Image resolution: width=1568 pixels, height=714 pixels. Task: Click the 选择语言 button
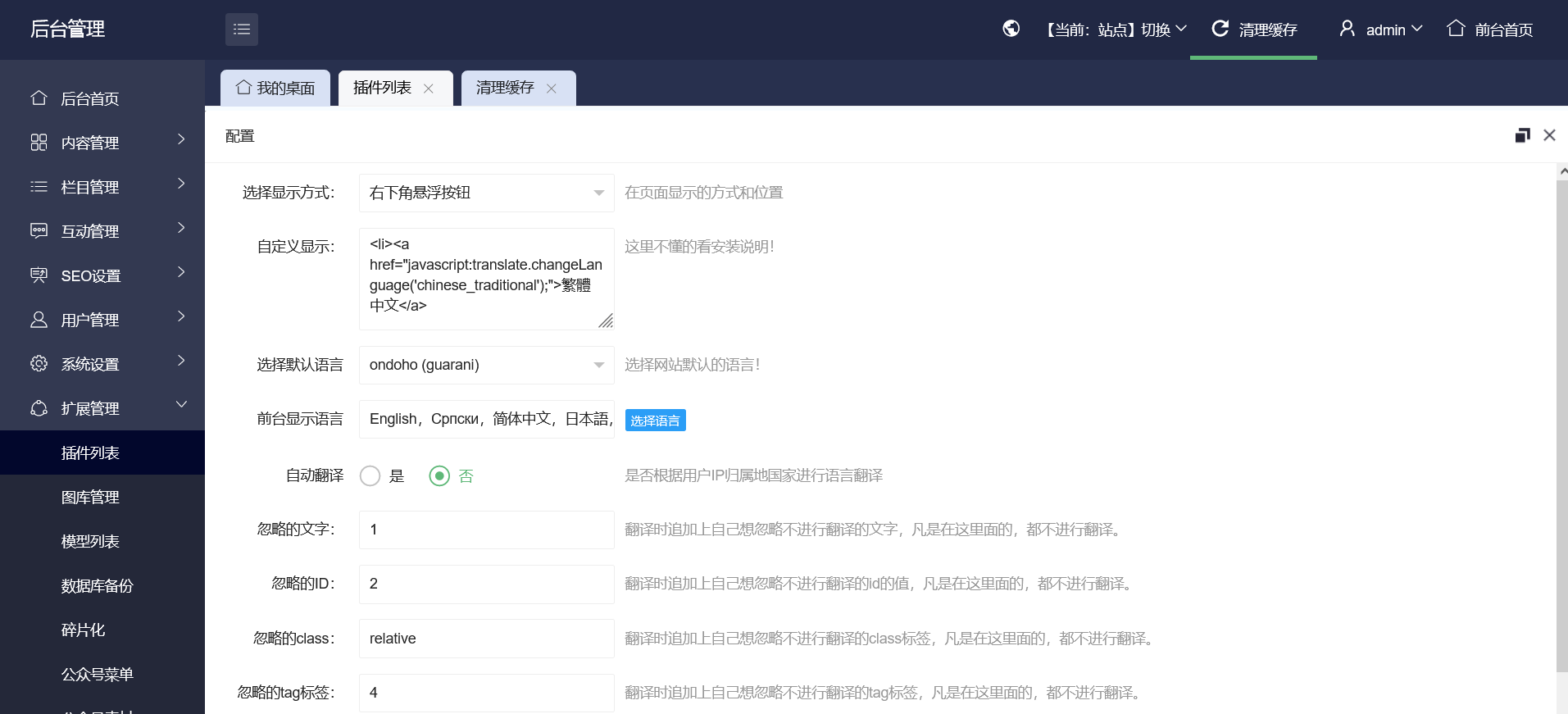click(x=655, y=420)
